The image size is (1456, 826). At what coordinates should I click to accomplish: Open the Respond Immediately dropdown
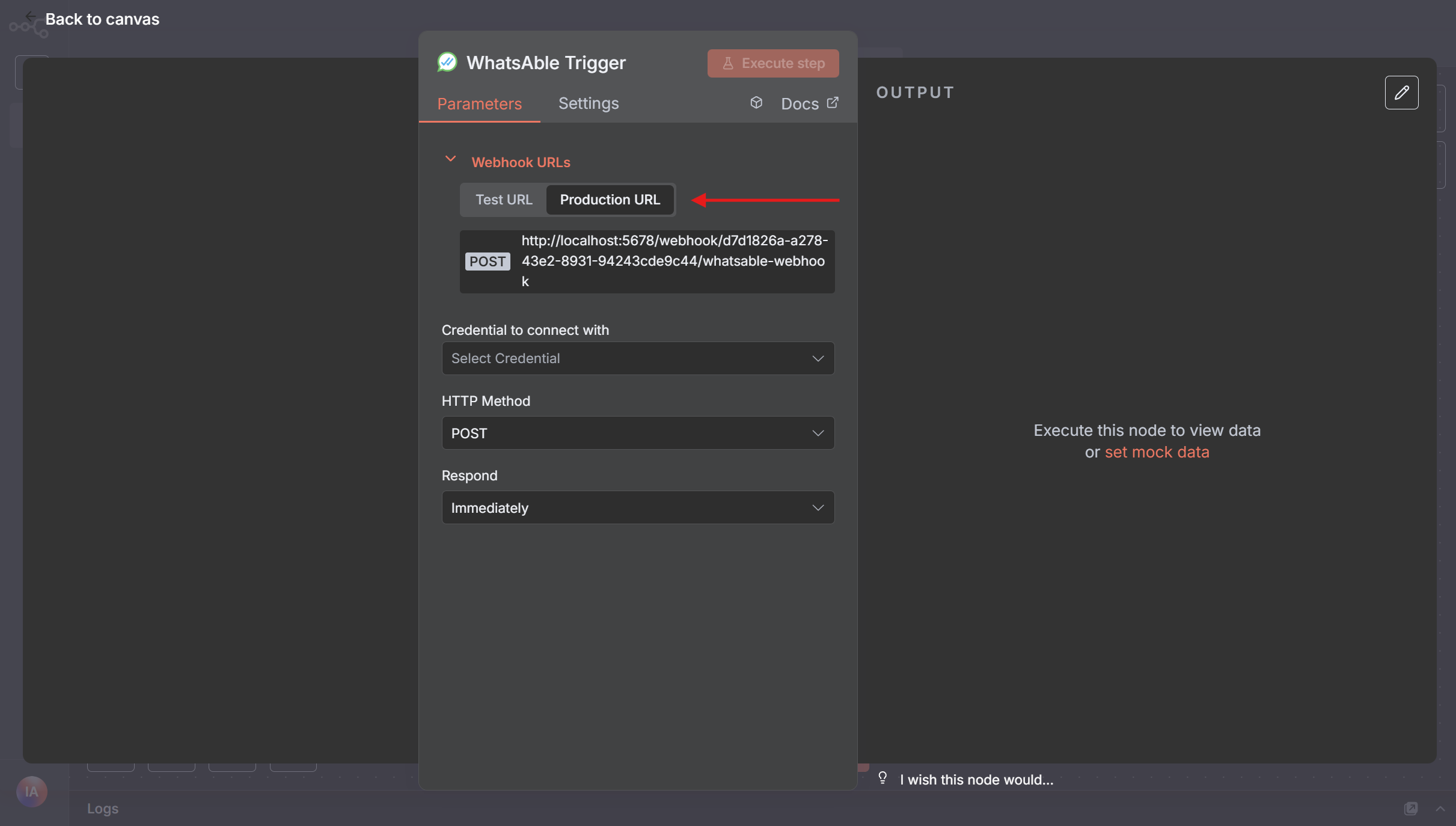637,507
